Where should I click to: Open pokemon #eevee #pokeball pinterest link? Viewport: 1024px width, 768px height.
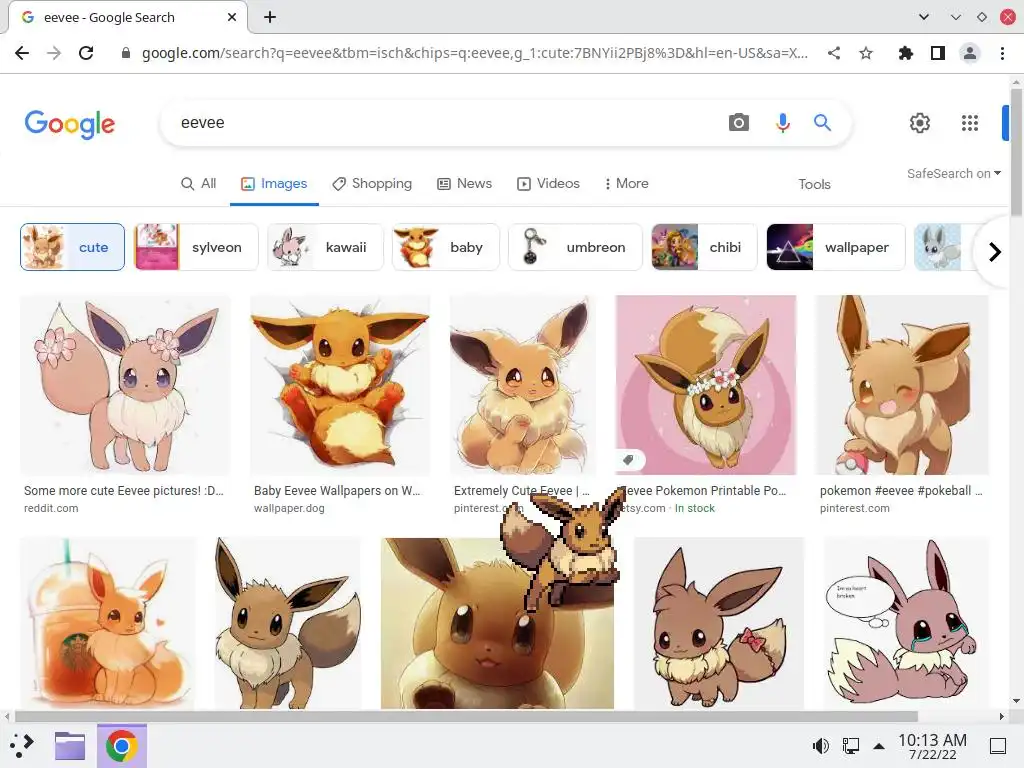tap(901, 490)
